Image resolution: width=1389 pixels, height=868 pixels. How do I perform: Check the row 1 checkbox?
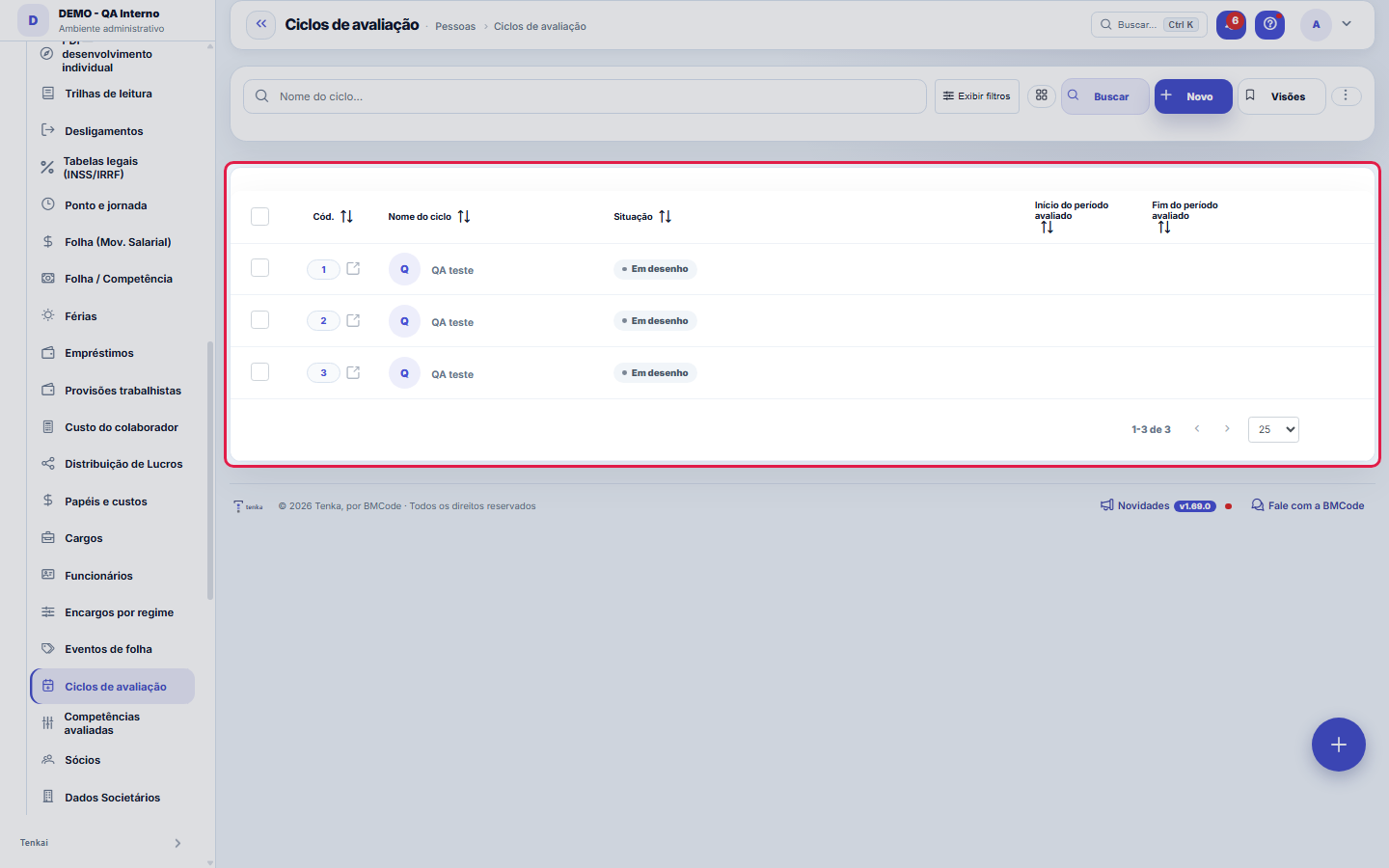(259, 268)
